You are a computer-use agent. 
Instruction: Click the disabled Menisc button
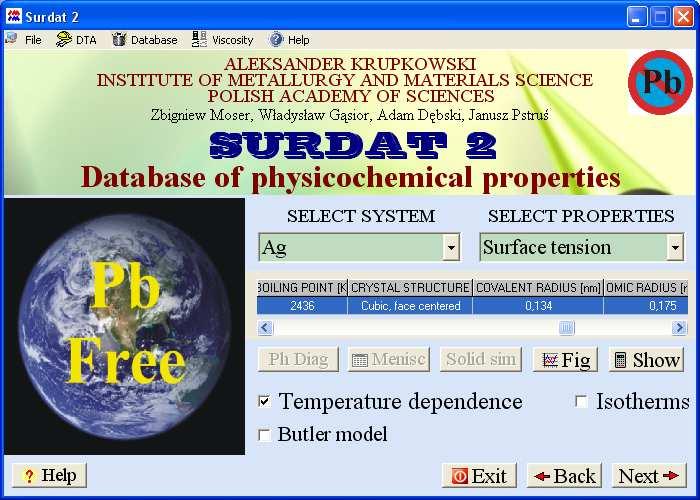[389, 359]
